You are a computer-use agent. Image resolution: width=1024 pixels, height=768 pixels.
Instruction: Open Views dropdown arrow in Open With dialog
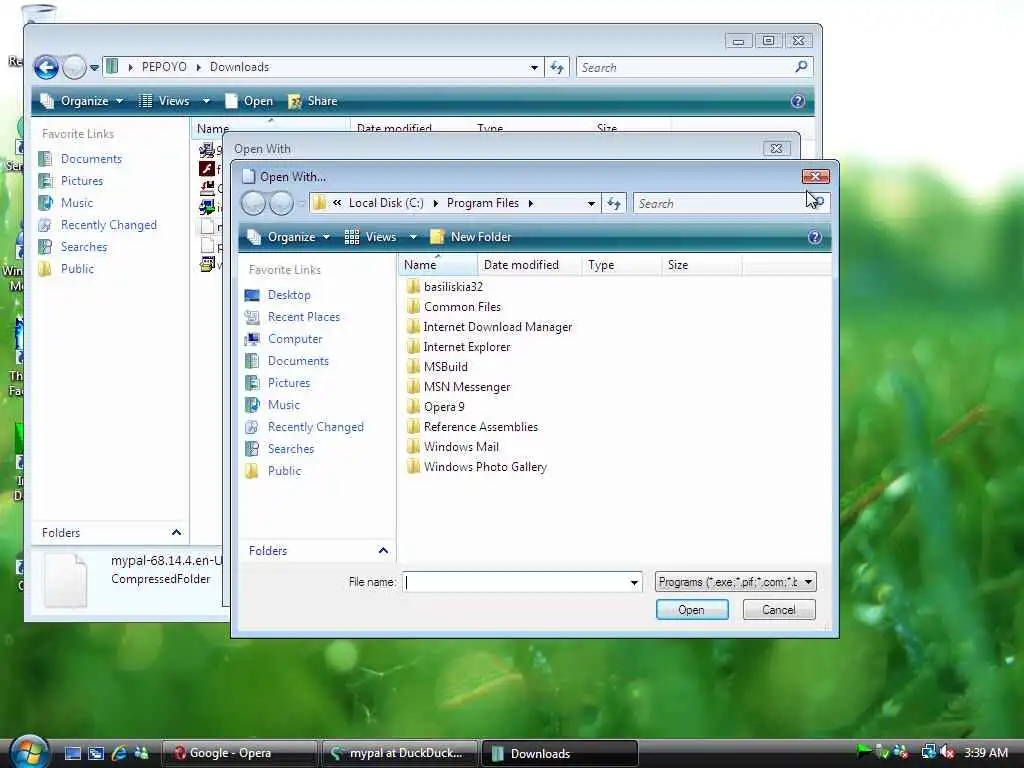click(413, 237)
